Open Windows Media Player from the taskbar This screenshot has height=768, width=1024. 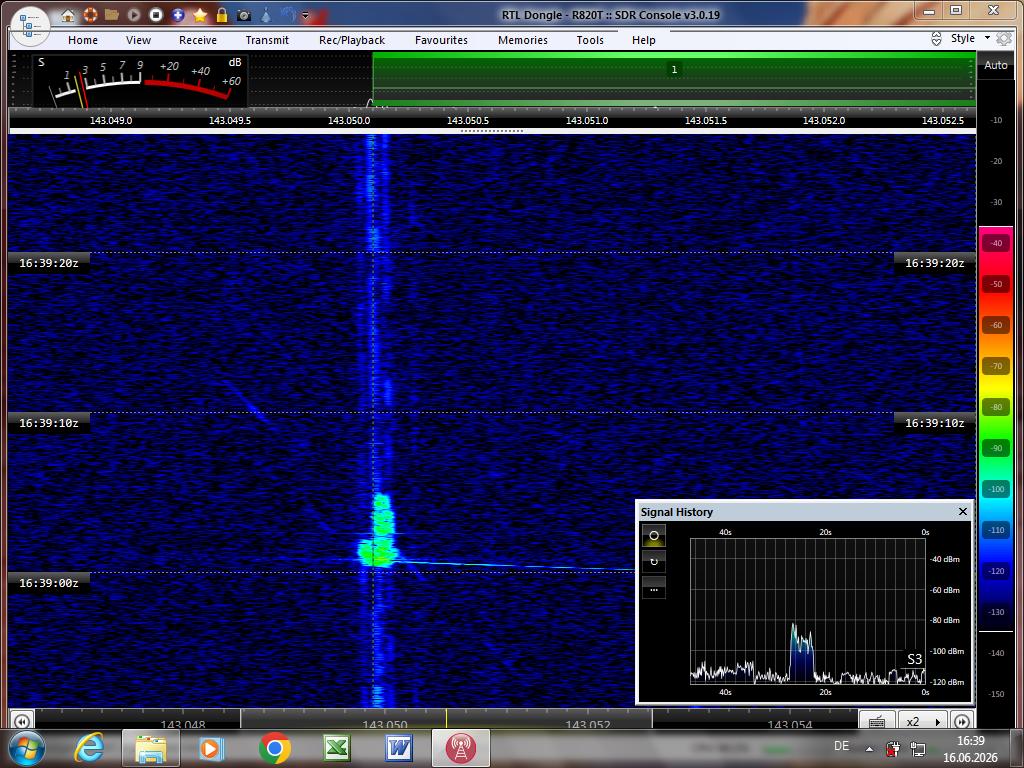(212, 748)
